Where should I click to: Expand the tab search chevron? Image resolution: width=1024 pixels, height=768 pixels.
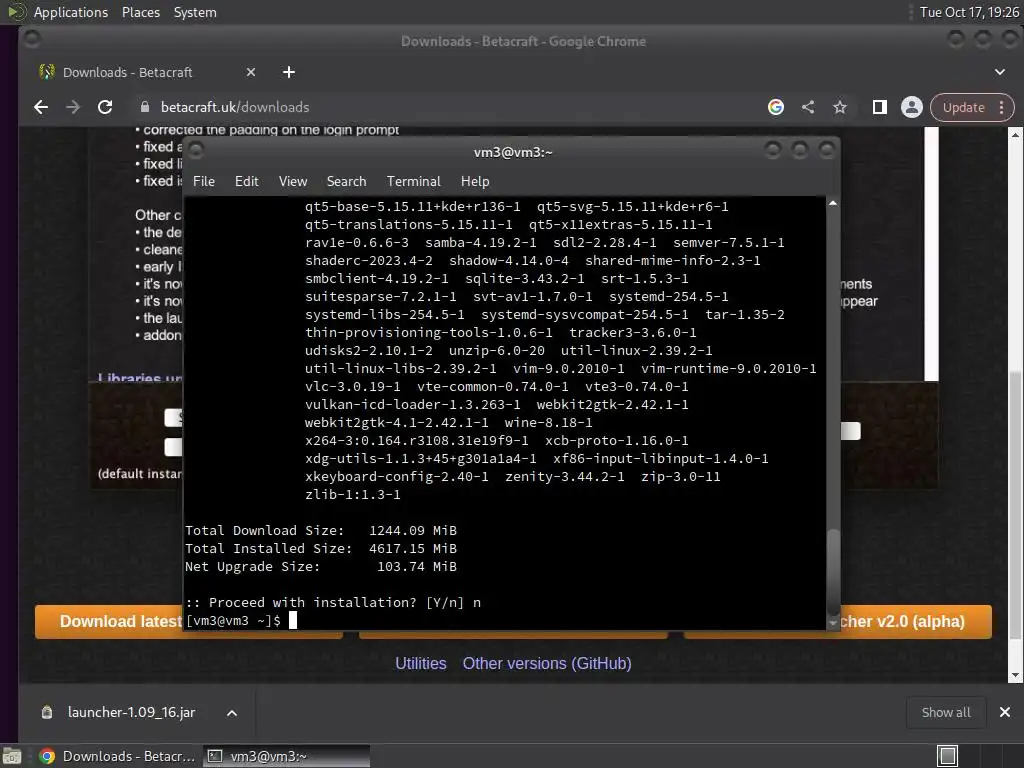1000,72
